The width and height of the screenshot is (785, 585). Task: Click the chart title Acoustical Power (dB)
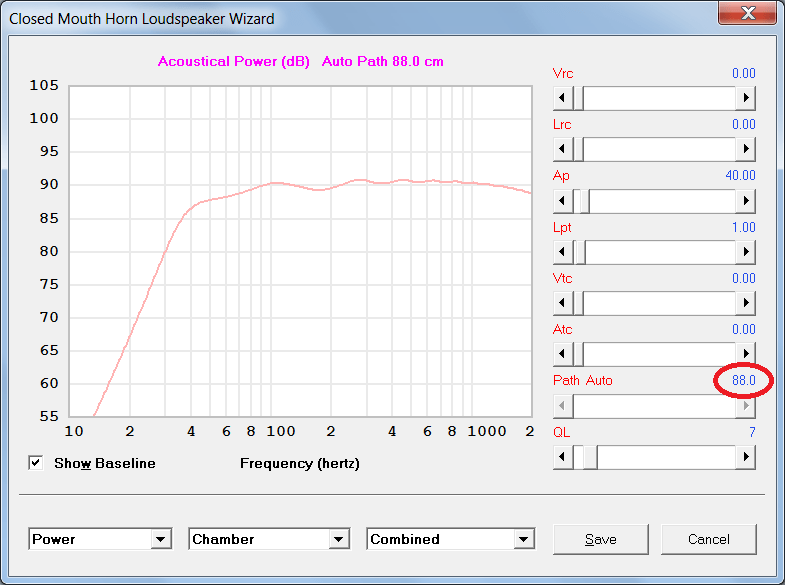234,62
